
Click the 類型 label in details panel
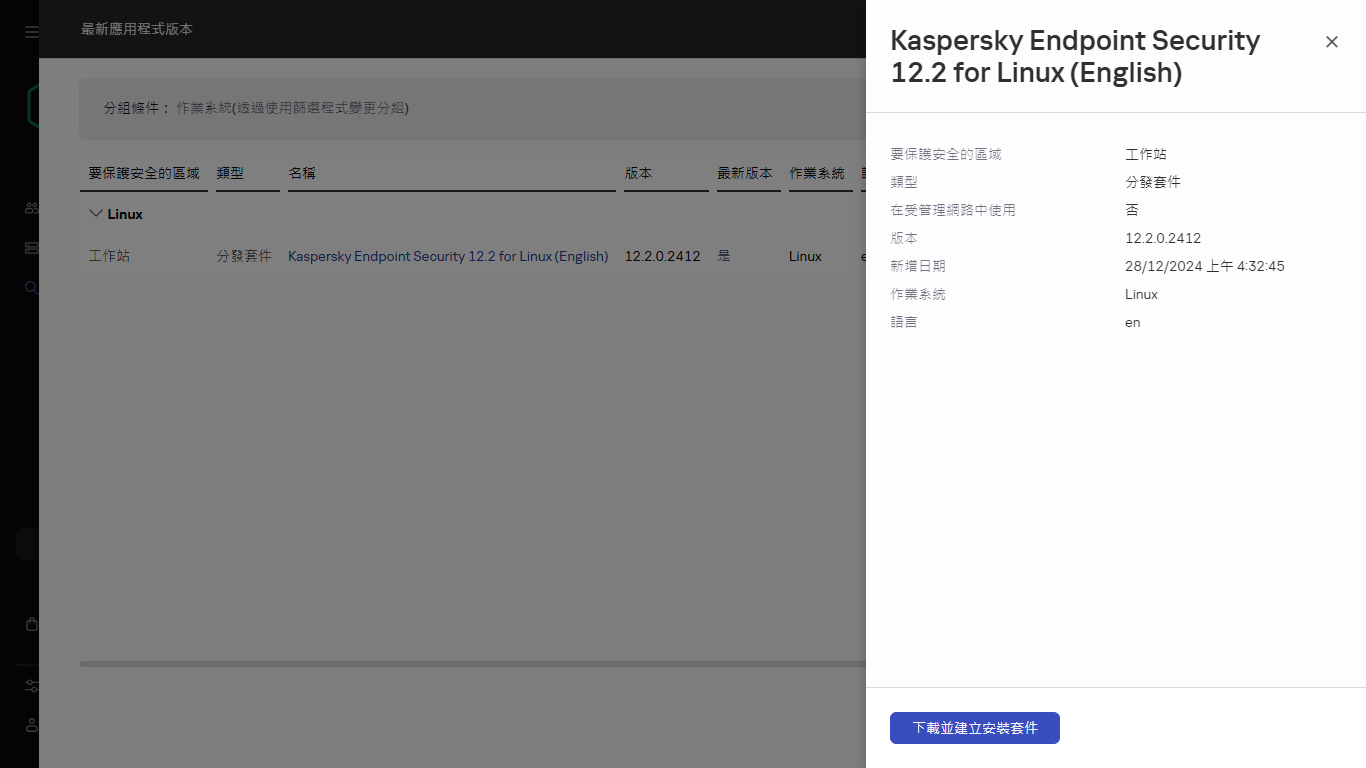(904, 182)
